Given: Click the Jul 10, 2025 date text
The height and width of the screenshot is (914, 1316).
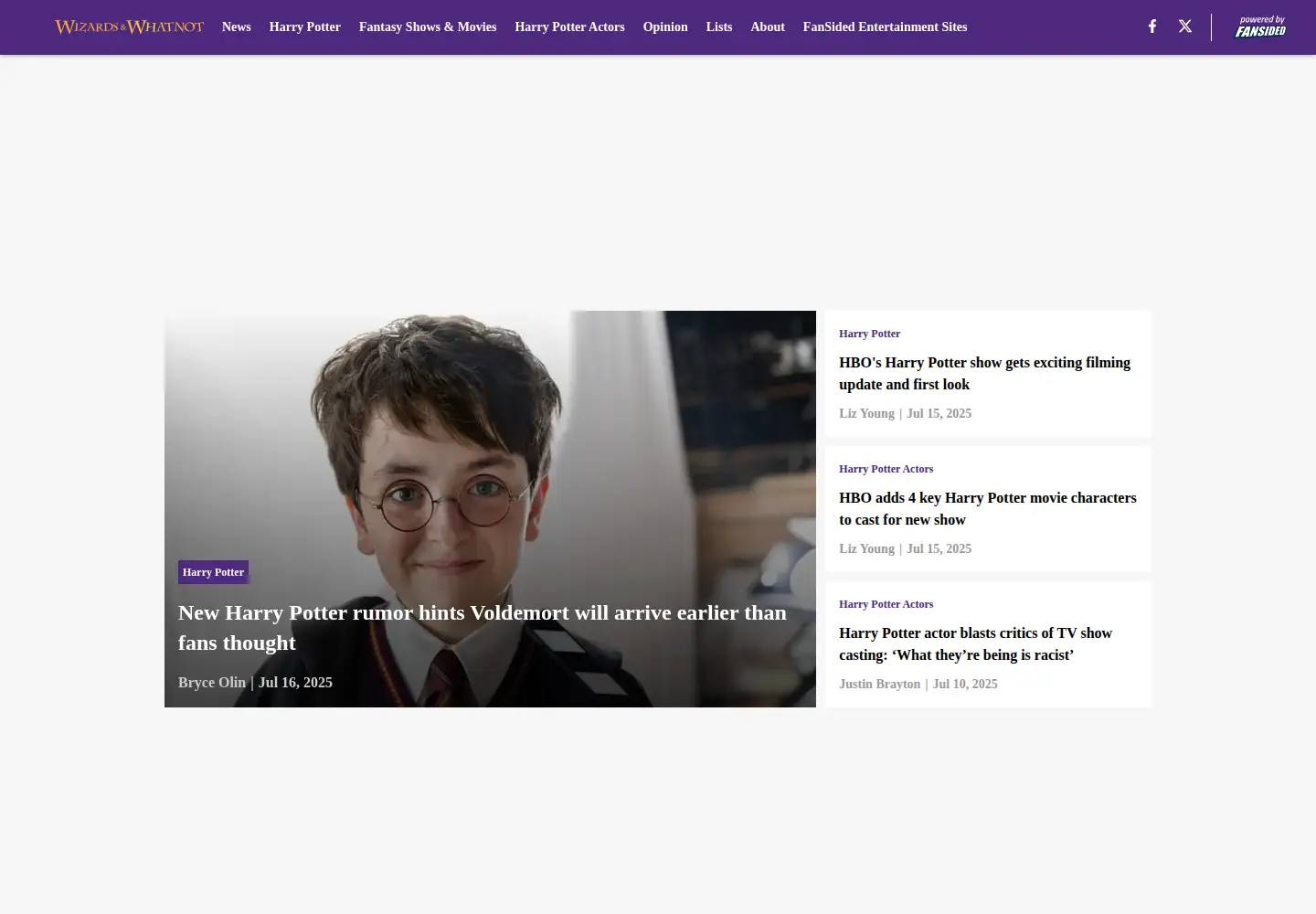Looking at the screenshot, I should pyautogui.click(x=965, y=685).
